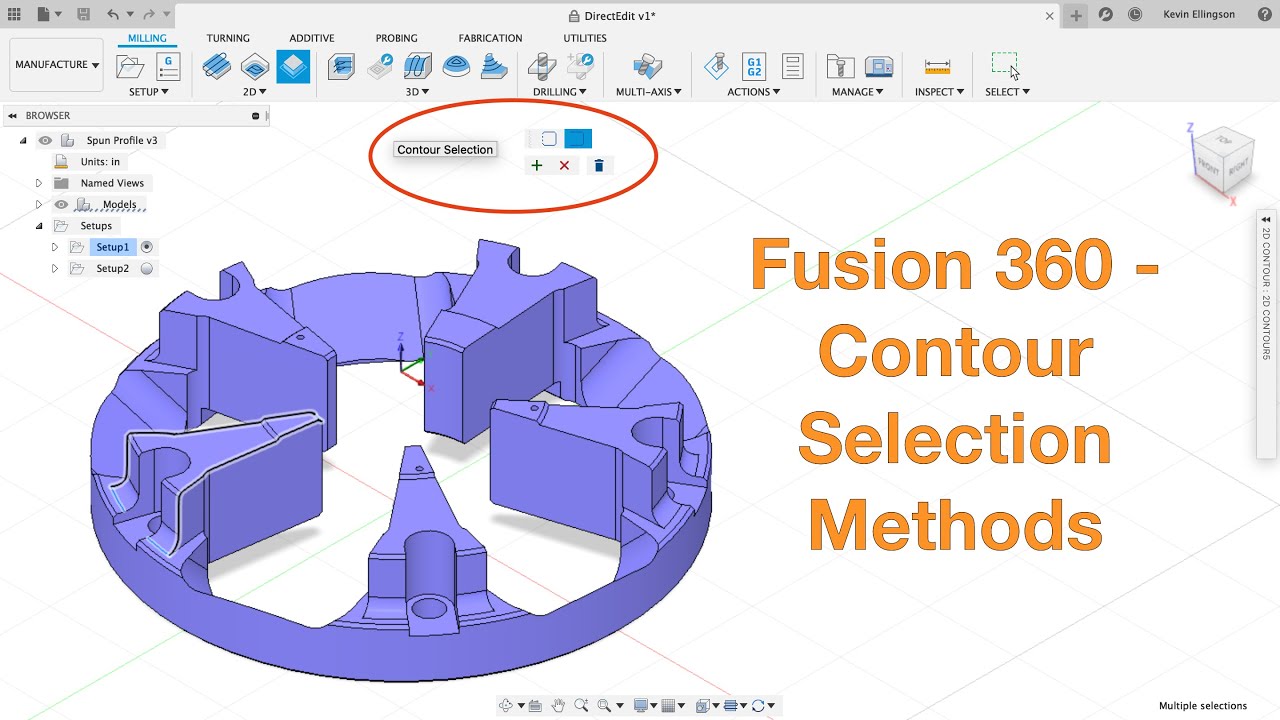Screen dimensions: 1280x720
Task: Open the SELECT dropdown menu
Action: point(1007,92)
